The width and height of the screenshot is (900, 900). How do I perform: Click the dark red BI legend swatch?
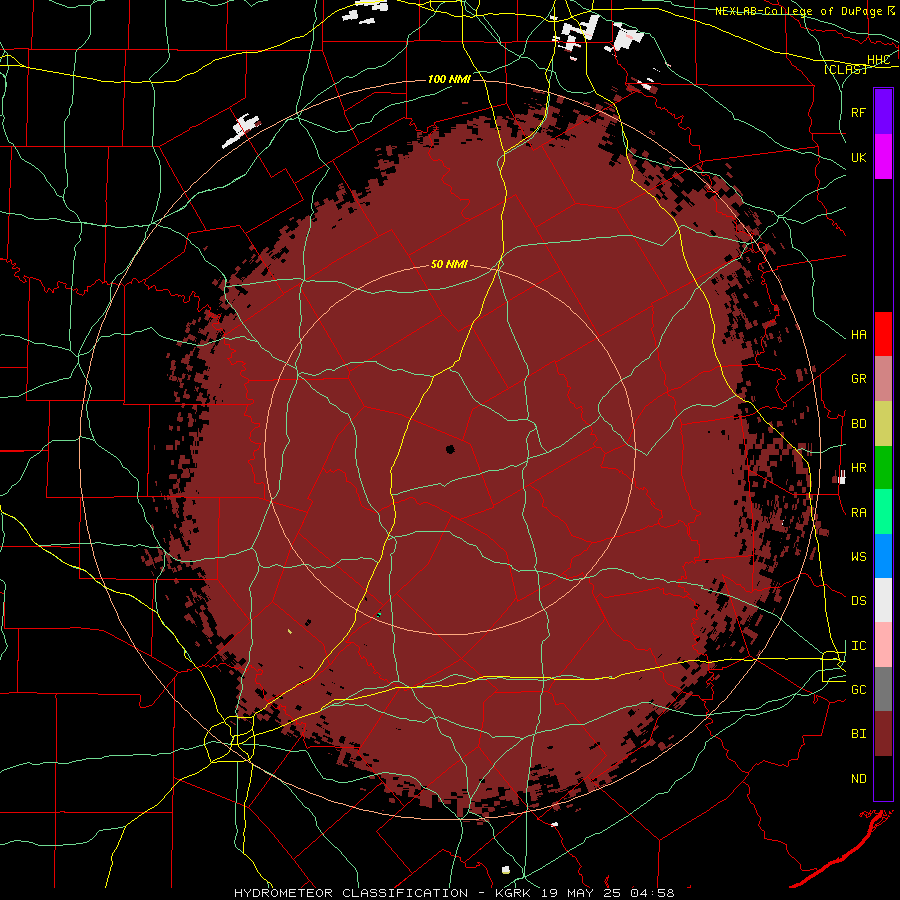(883, 734)
